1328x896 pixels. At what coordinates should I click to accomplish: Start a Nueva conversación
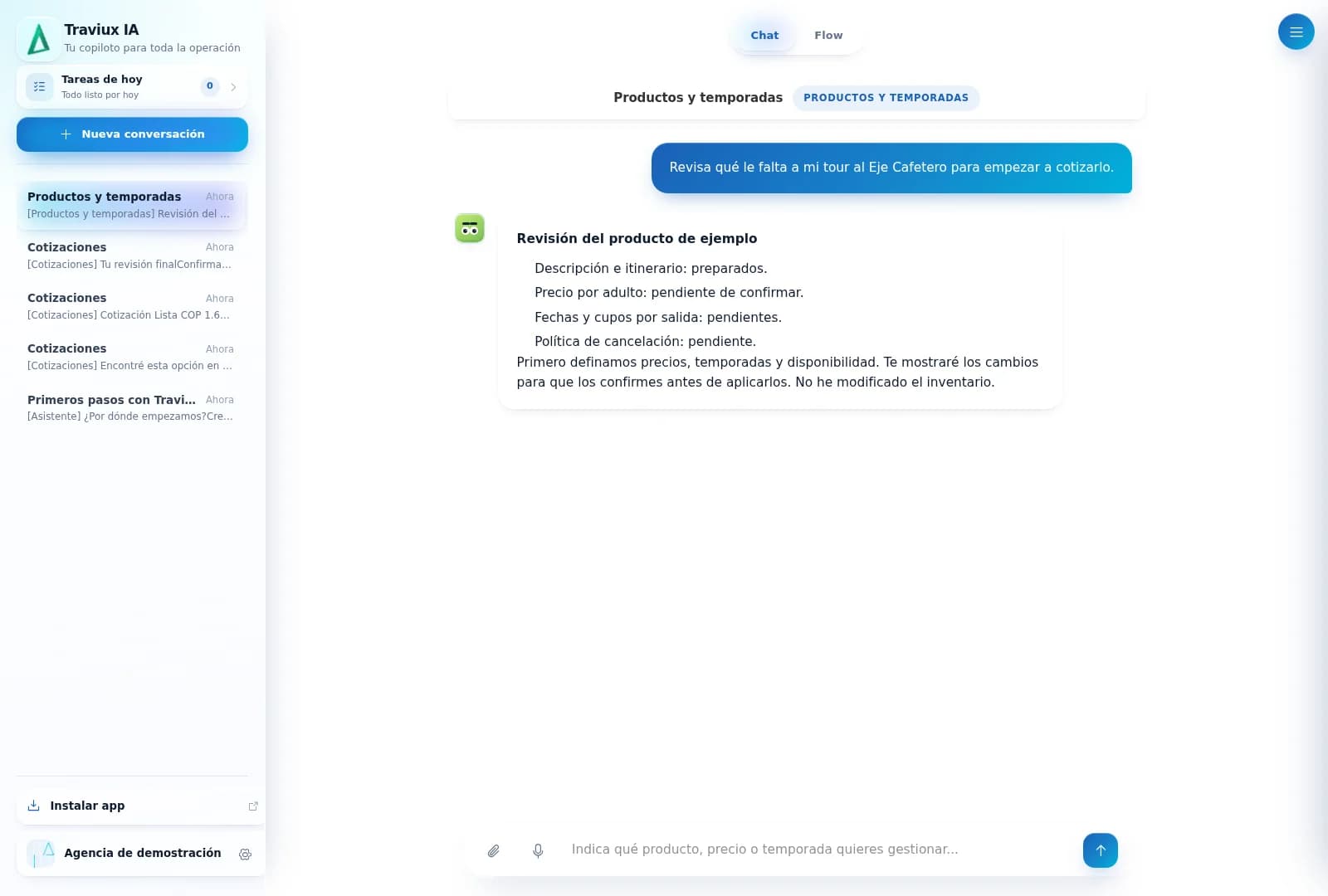coord(132,134)
